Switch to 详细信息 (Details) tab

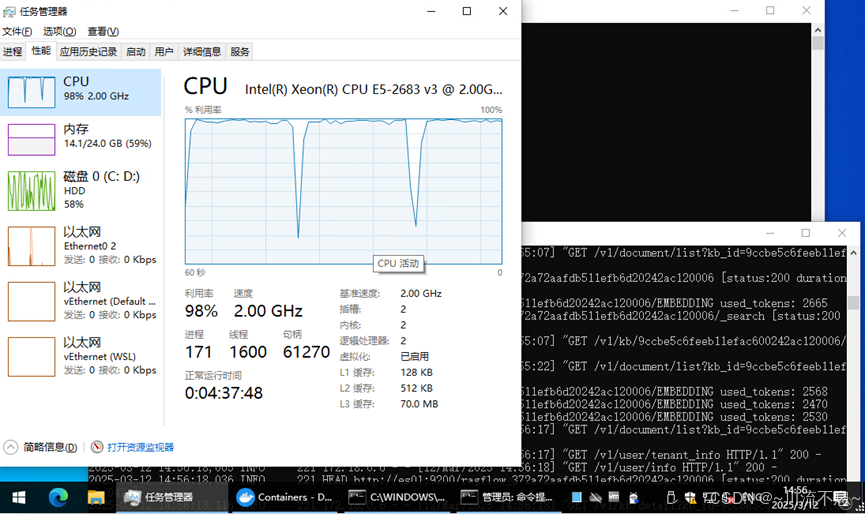(202, 52)
